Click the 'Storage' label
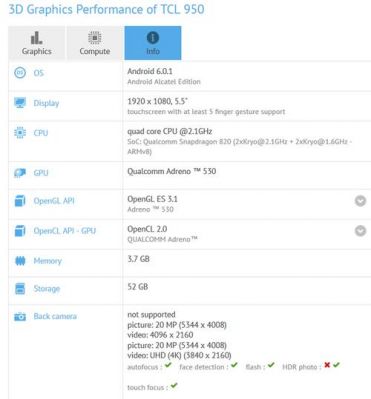Screen dimensions: 371x399 (47, 289)
